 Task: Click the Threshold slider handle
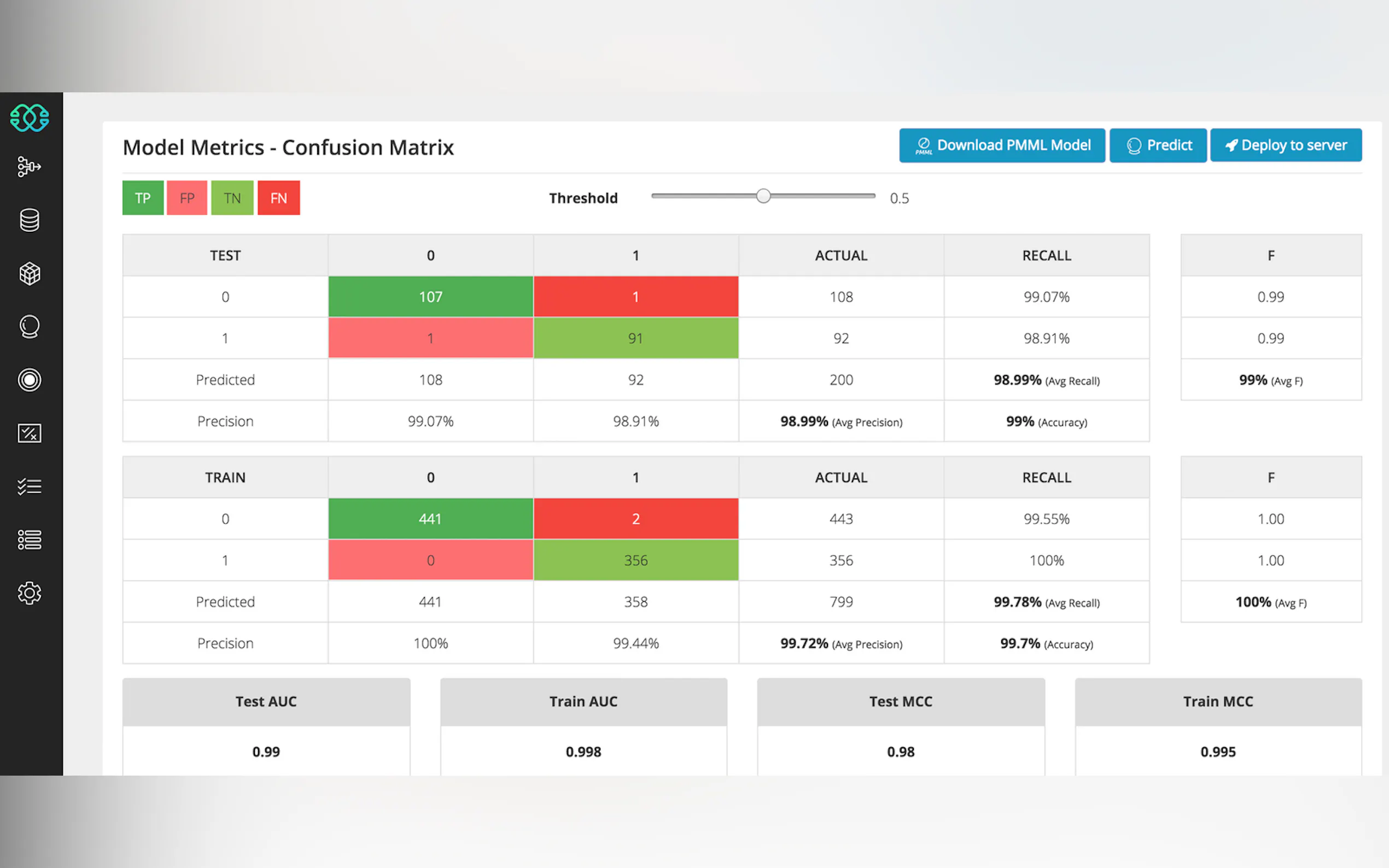point(763,196)
